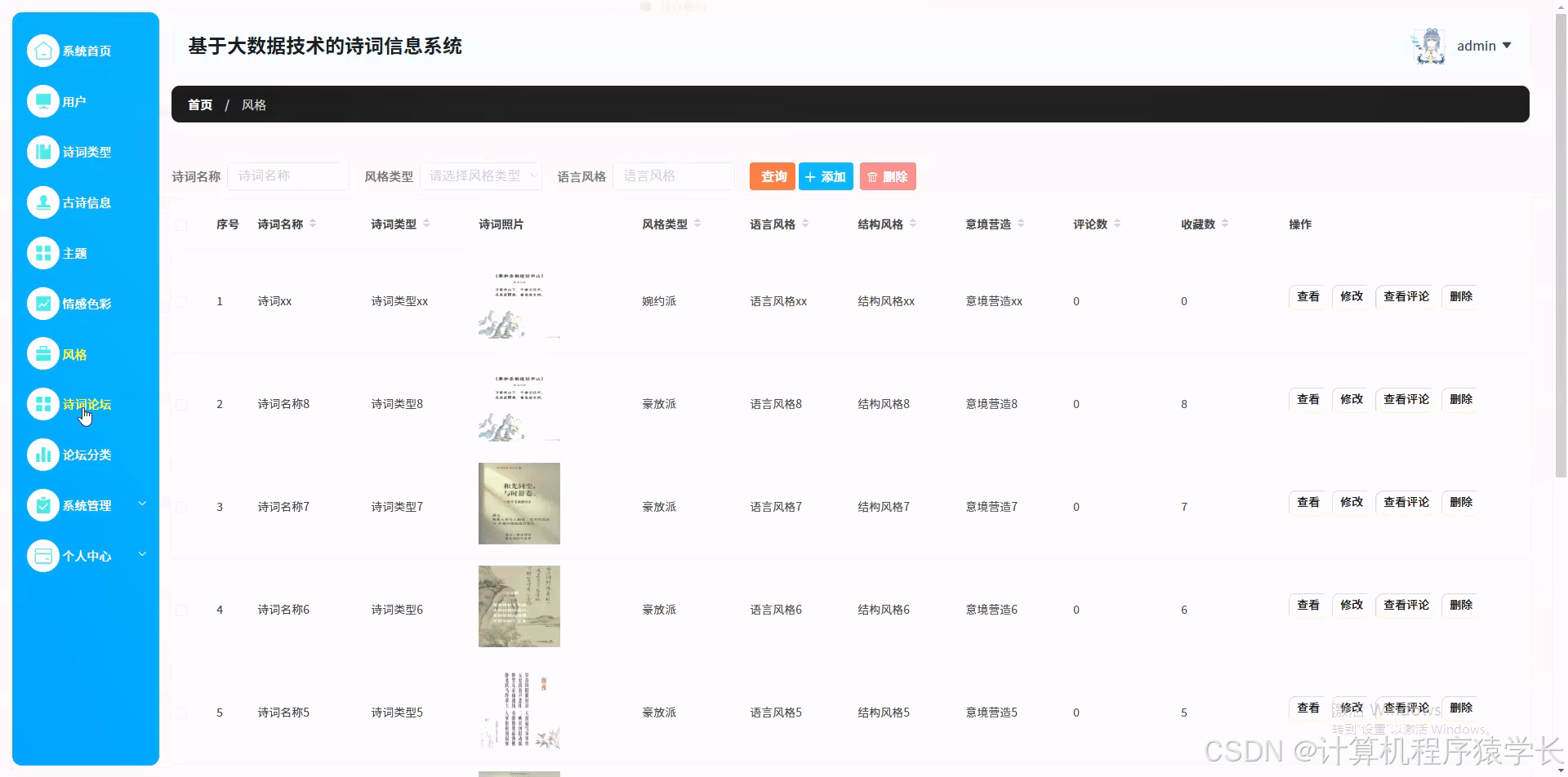Toggle the select-all checkbox in table header
1568x777 pixels.
click(181, 225)
